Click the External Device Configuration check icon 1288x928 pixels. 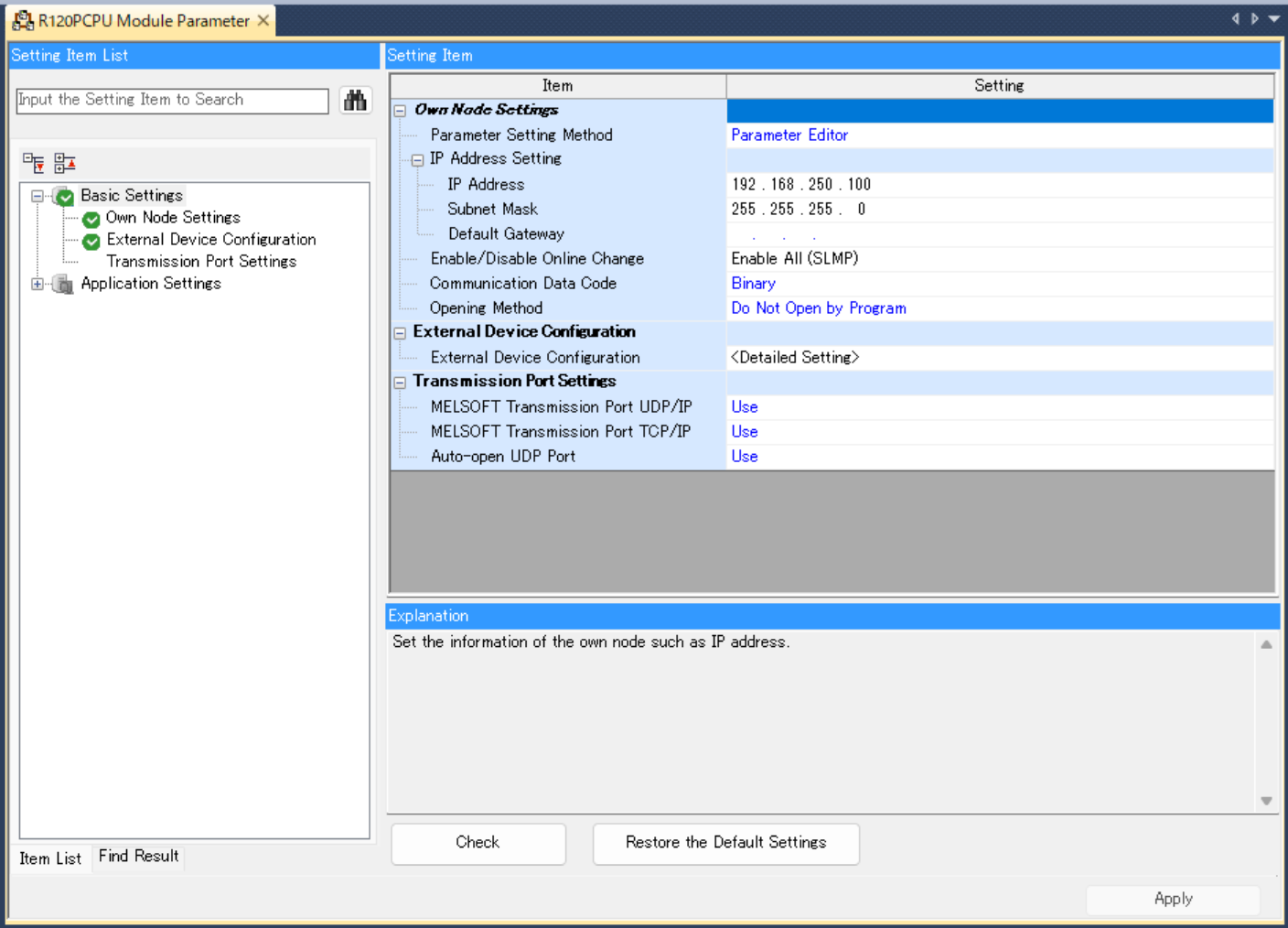pos(91,242)
